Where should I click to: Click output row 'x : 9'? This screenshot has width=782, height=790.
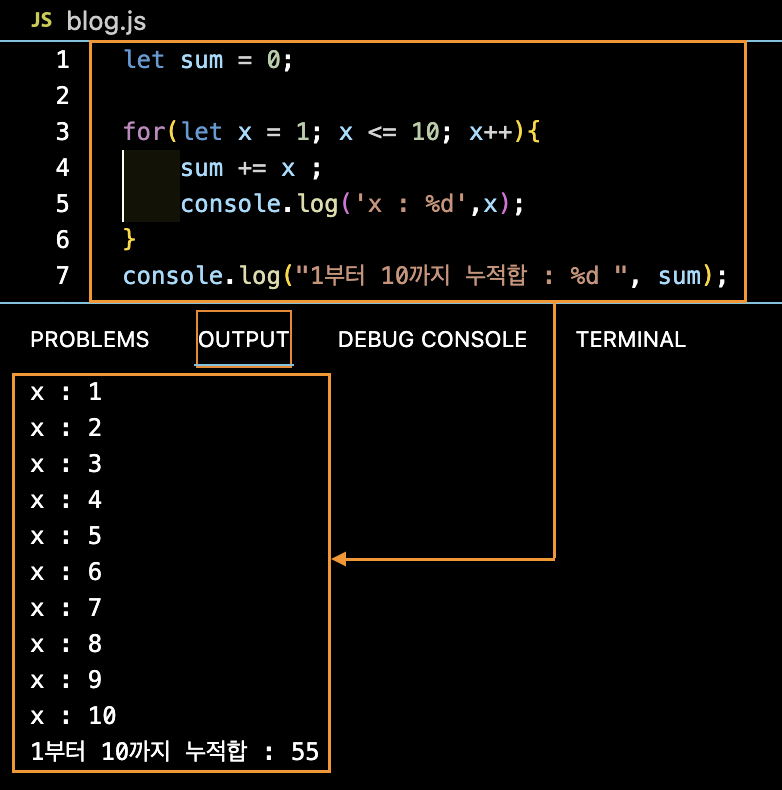pyautogui.click(x=66, y=680)
